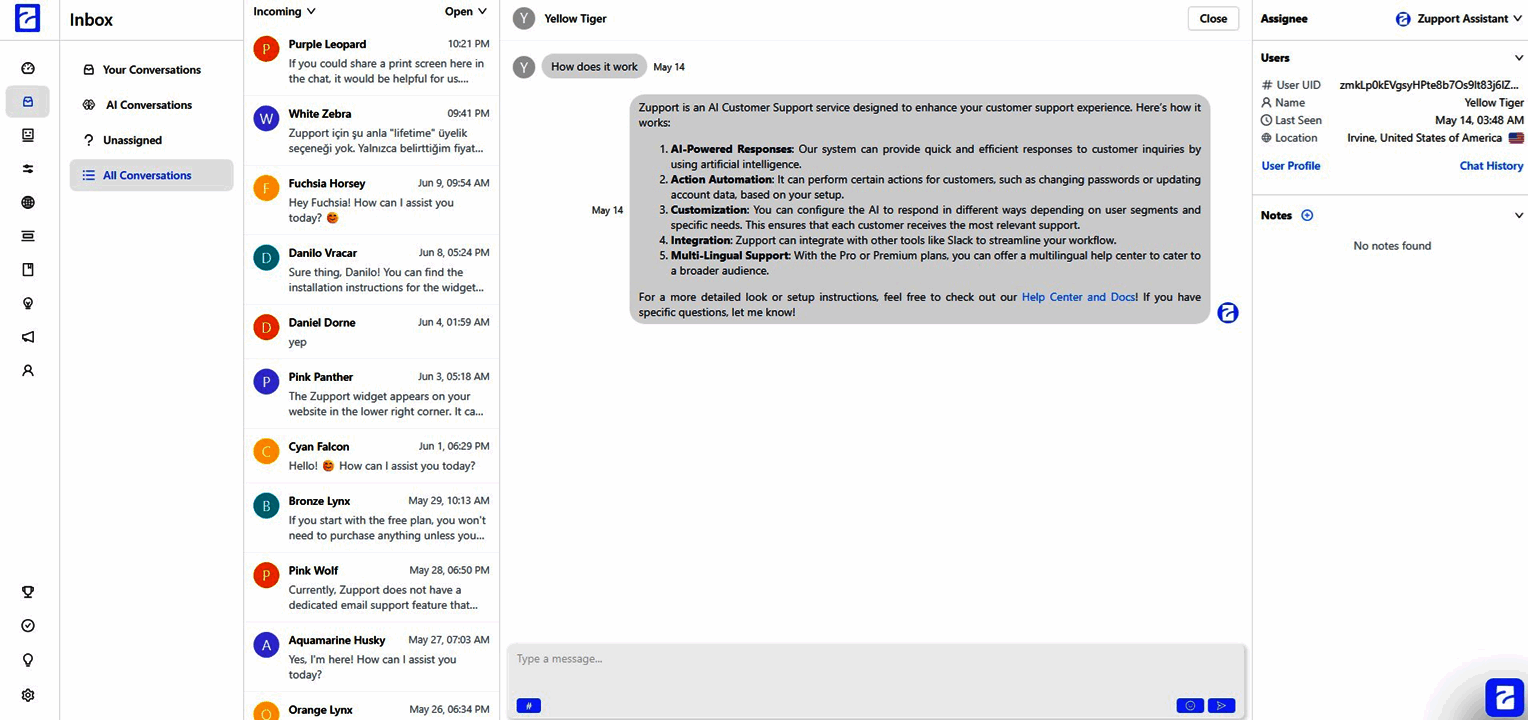Image resolution: width=1528 pixels, height=720 pixels.
Task: Open the stacked-rows icon below the globe
Action: [x=28, y=236]
